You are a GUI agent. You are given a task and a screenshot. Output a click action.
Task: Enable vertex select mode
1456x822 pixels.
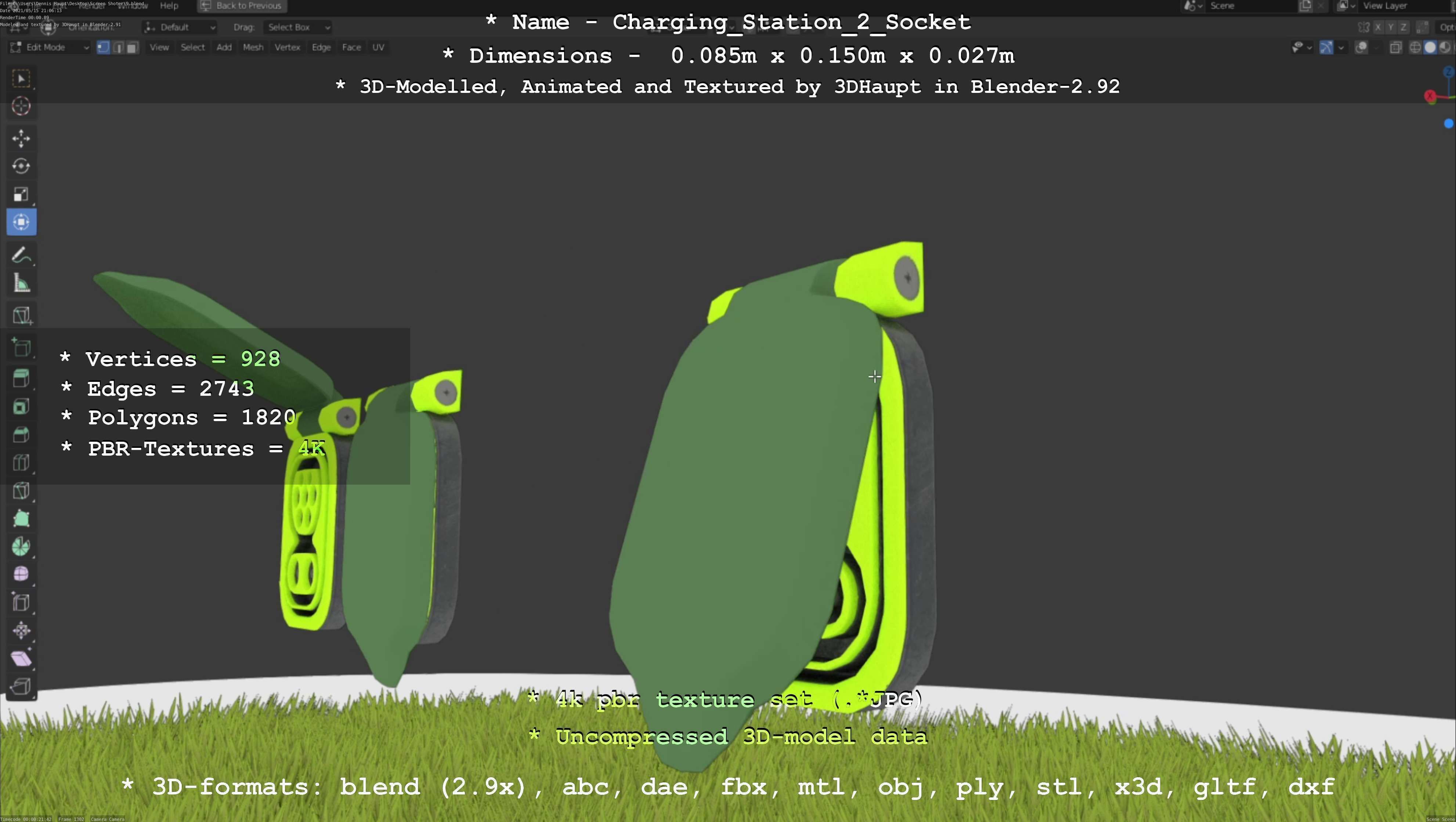tap(104, 47)
